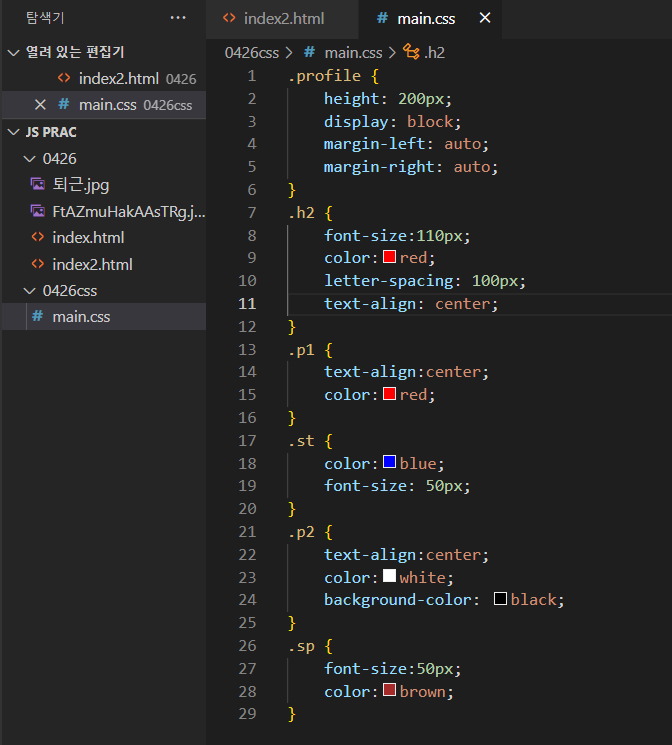The width and height of the screenshot is (672, 745).
Task: Open black color swatch on line 24
Action: pyautogui.click(x=500, y=599)
